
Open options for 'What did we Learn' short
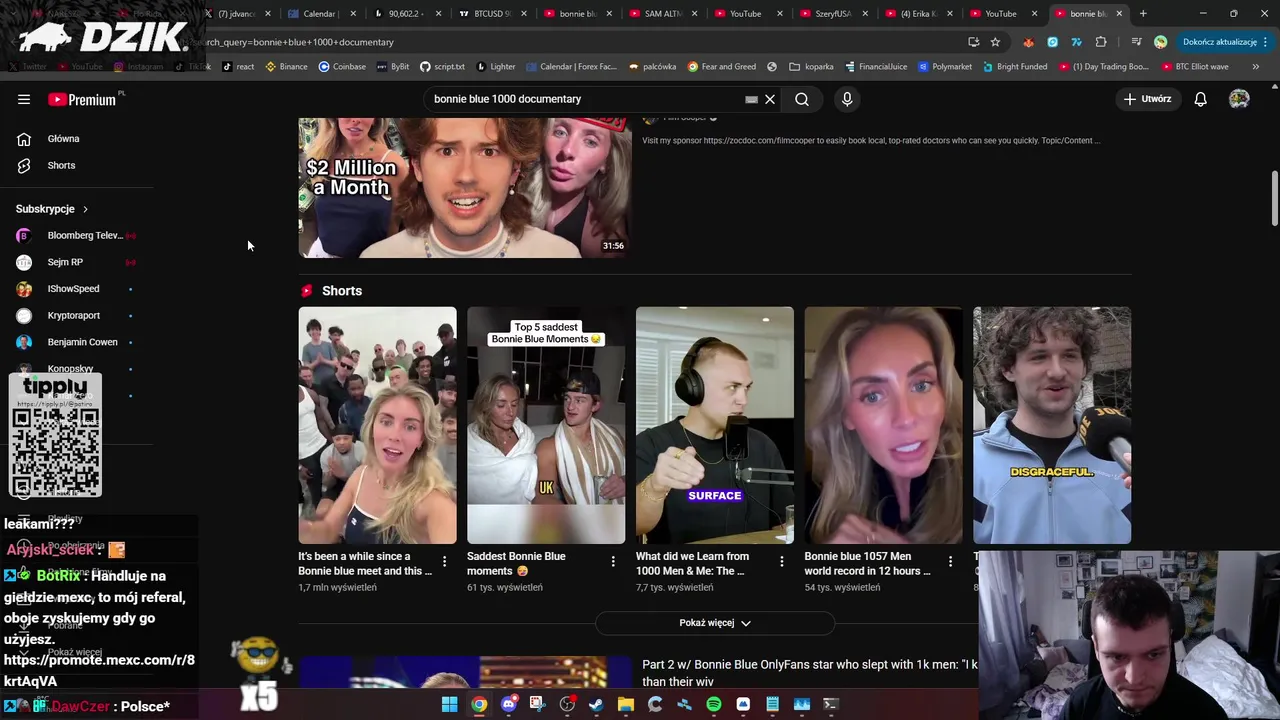[782, 562]
